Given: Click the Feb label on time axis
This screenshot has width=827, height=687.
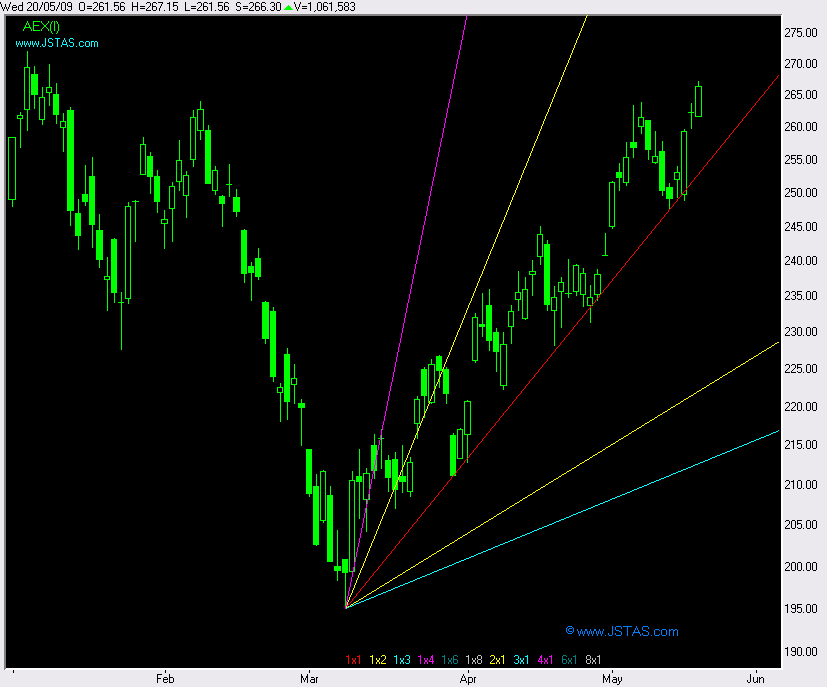Looking at the screenshot, I should (x=165, y=679).
